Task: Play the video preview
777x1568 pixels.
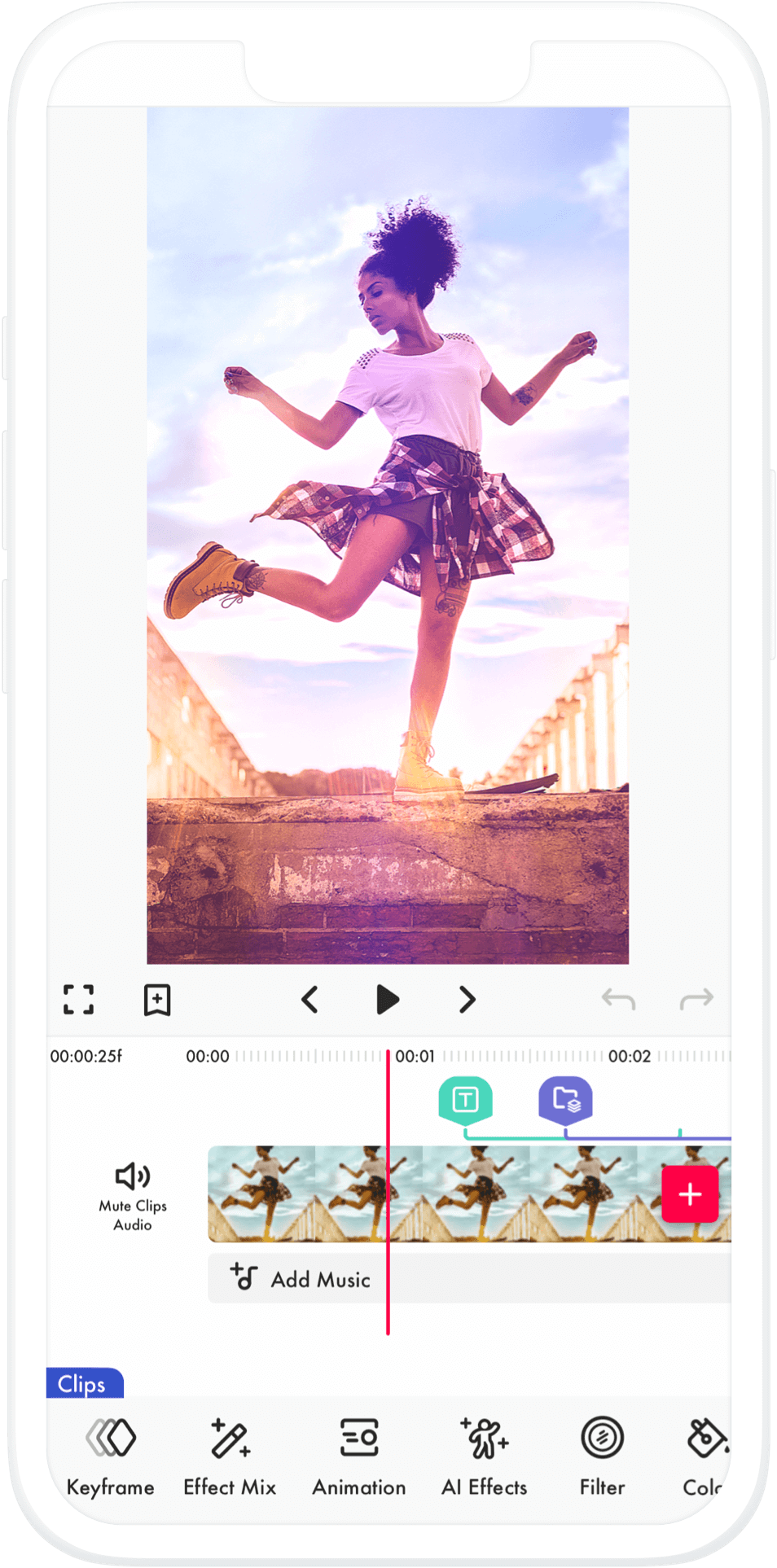Action: pyautogui.click(x=388, y=1000)
